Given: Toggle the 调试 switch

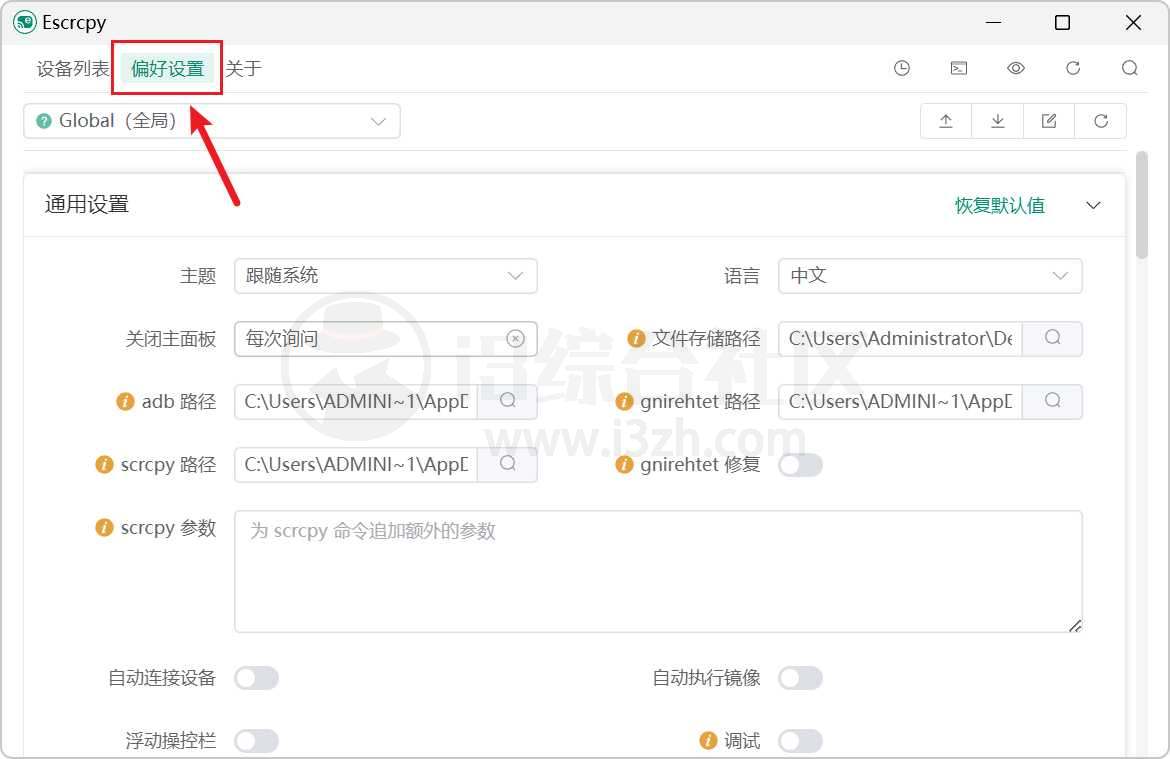Looking at the screenshot, I should (800, 741).
